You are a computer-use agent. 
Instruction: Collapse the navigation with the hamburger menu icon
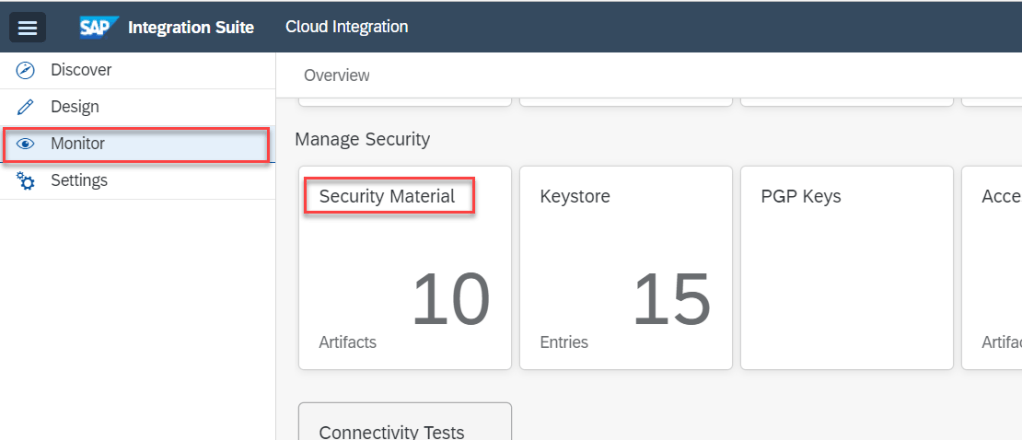point(28,27)
